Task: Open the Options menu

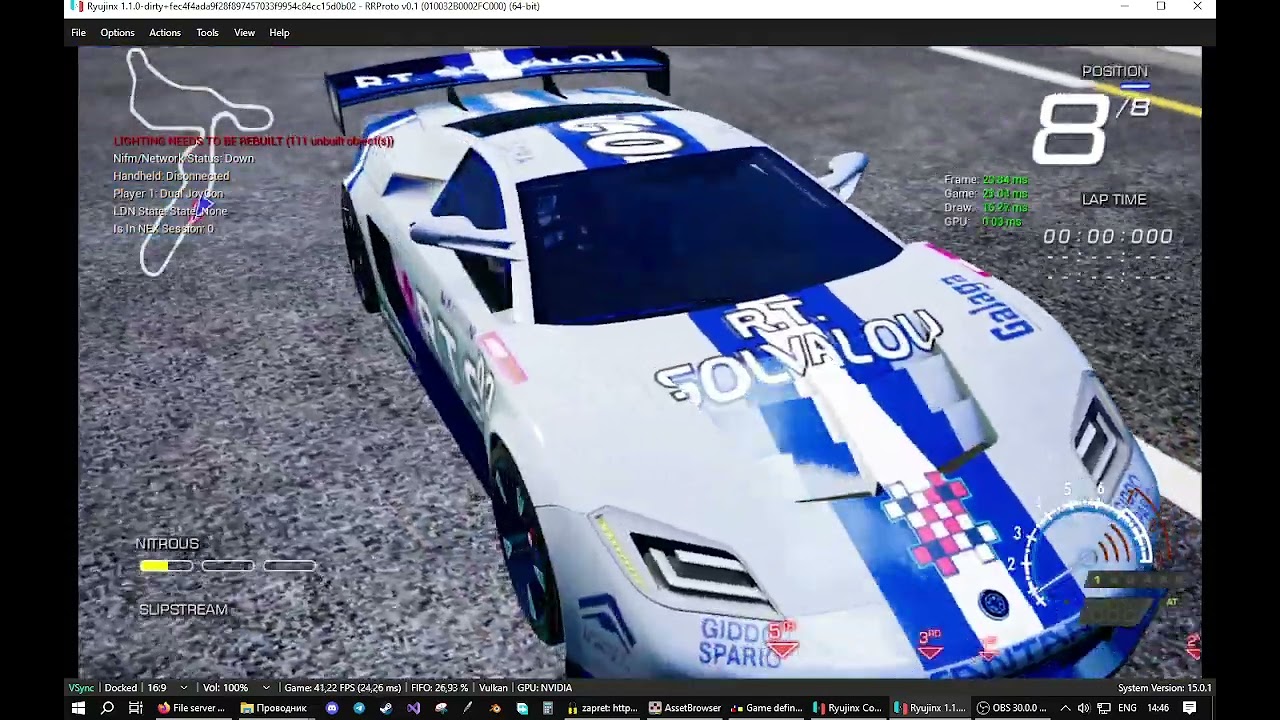Action: [117, 33]
